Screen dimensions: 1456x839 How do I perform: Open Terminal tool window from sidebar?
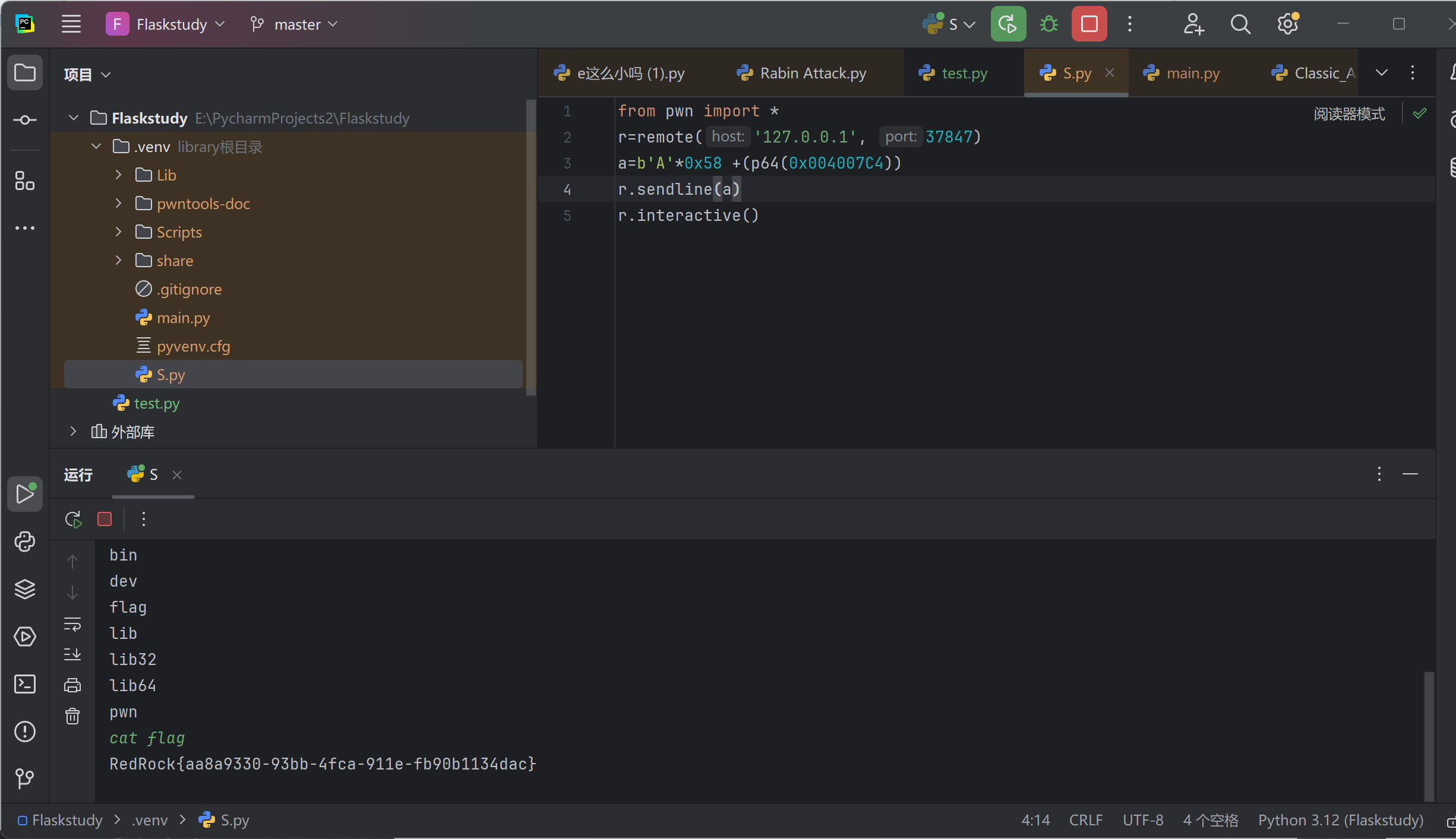click(24, 684)
